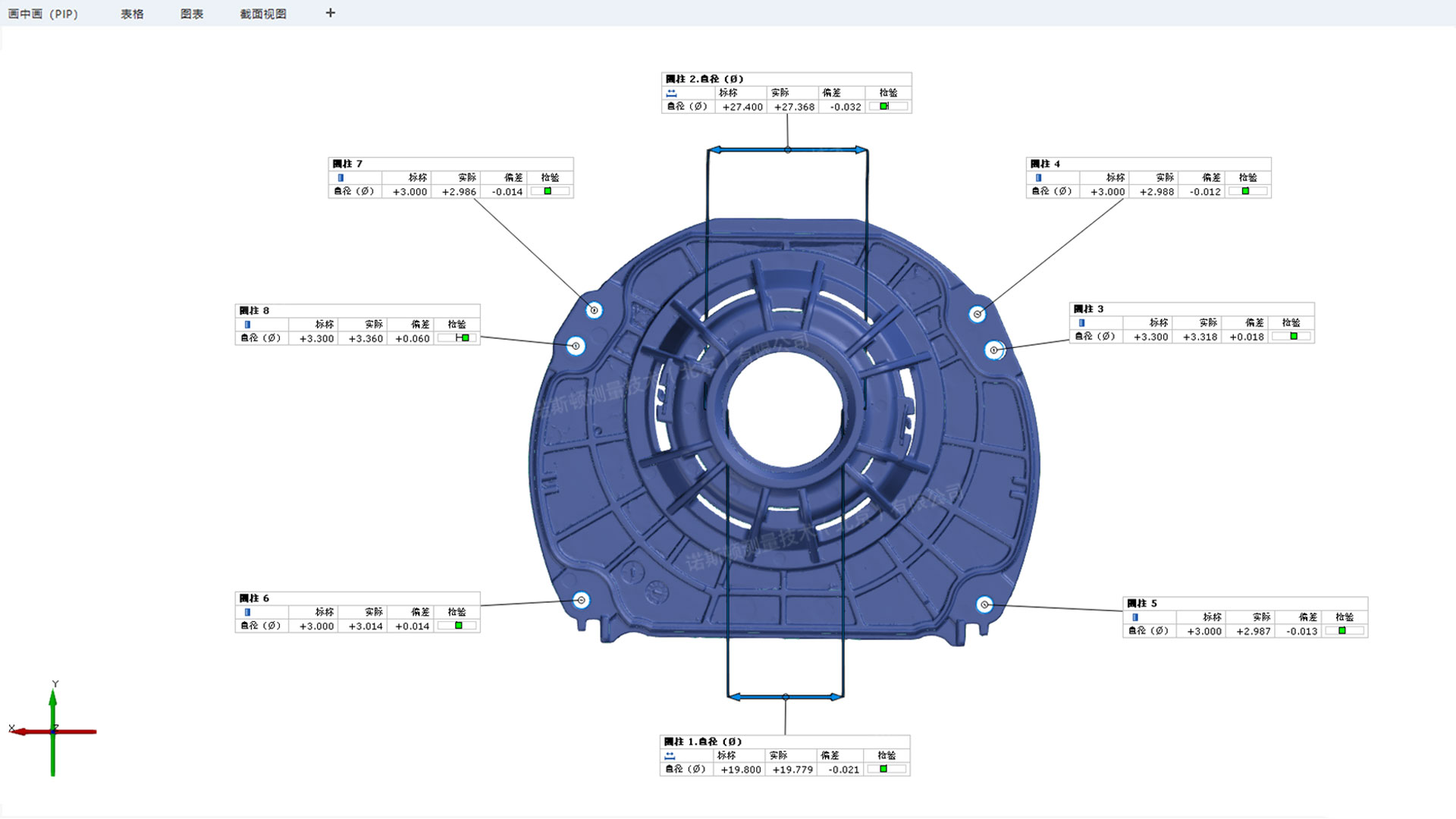This screenshot has height=819, width=1456.
Task: Select the 圆柱 7 hole marker on the part
Action: pos(595,309)
